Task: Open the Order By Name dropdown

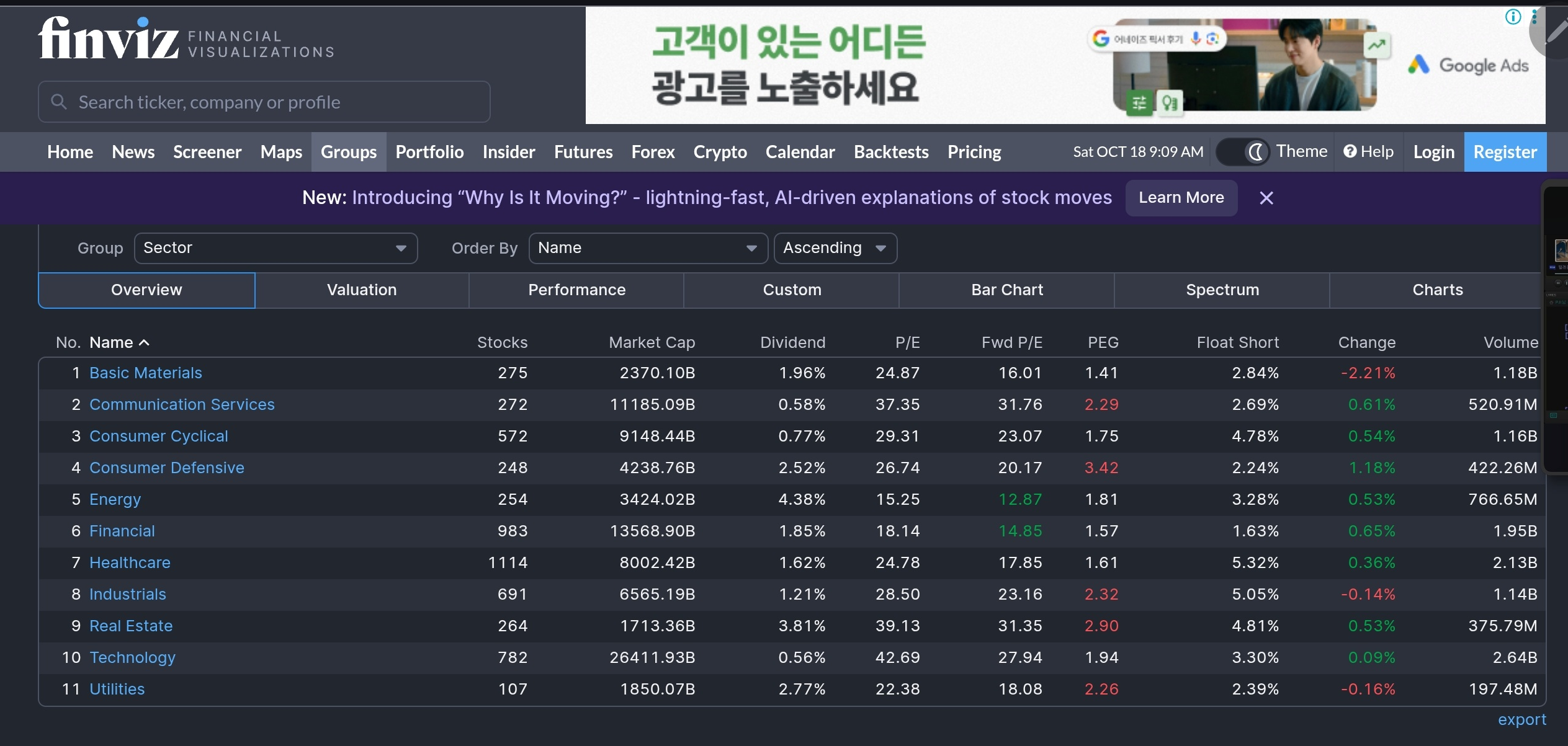Action: pos(648,248)
